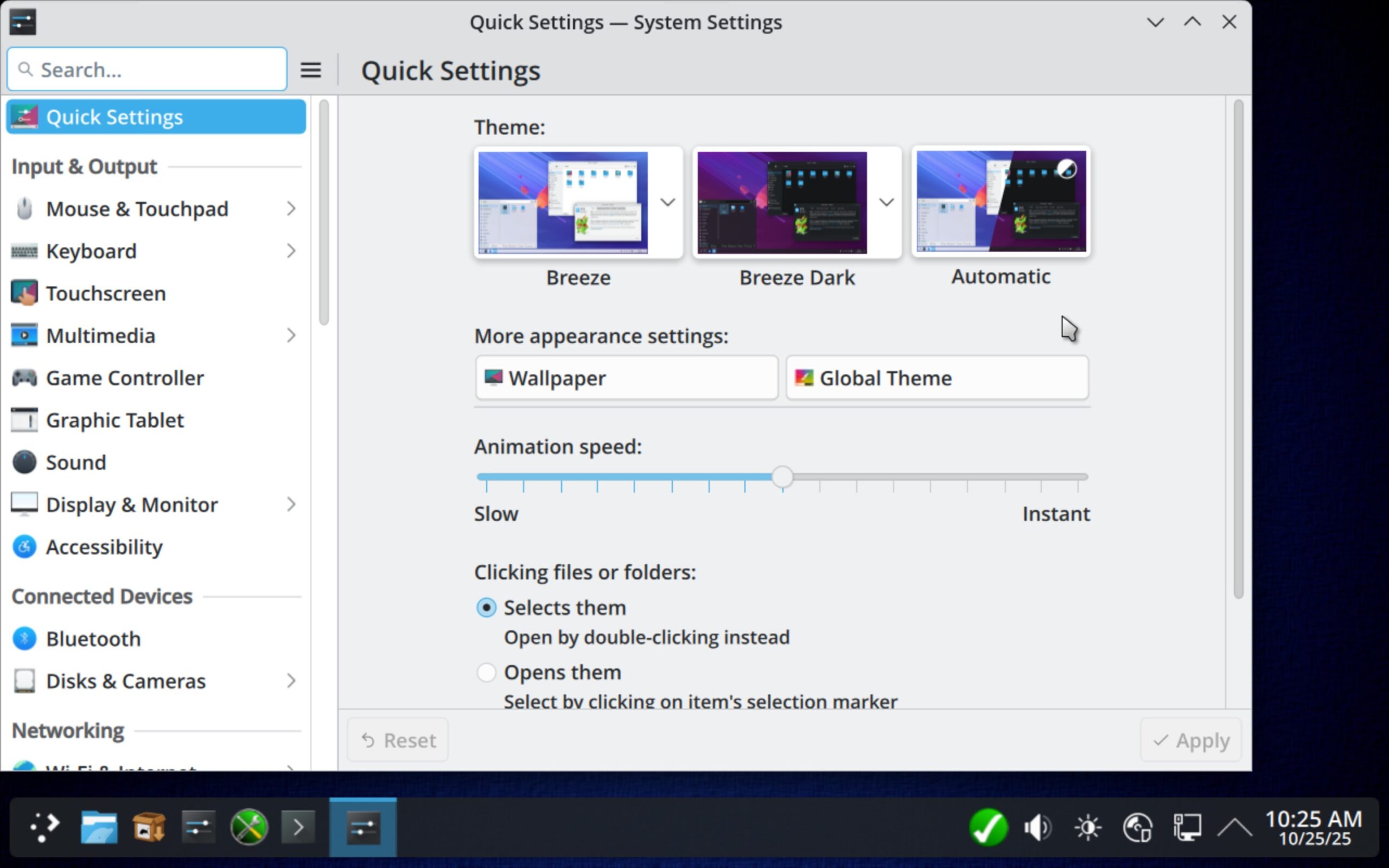Open the hamburger menu beside search
This screenshot has width=1389, height=868.
pos(310,70)
